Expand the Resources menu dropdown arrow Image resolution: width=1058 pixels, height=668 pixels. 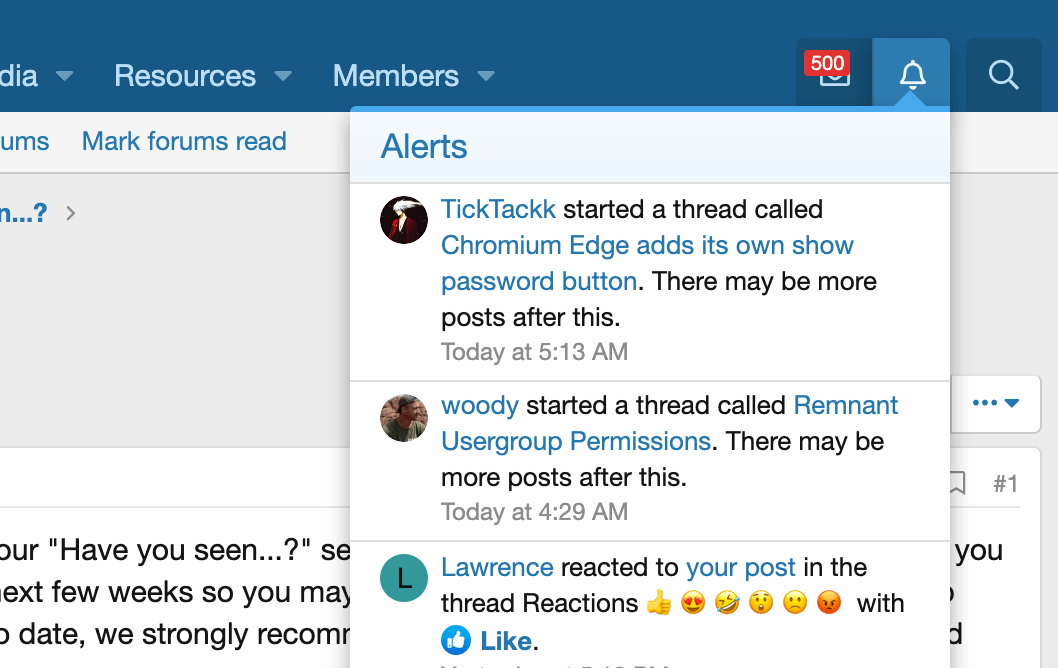[283, 76]
